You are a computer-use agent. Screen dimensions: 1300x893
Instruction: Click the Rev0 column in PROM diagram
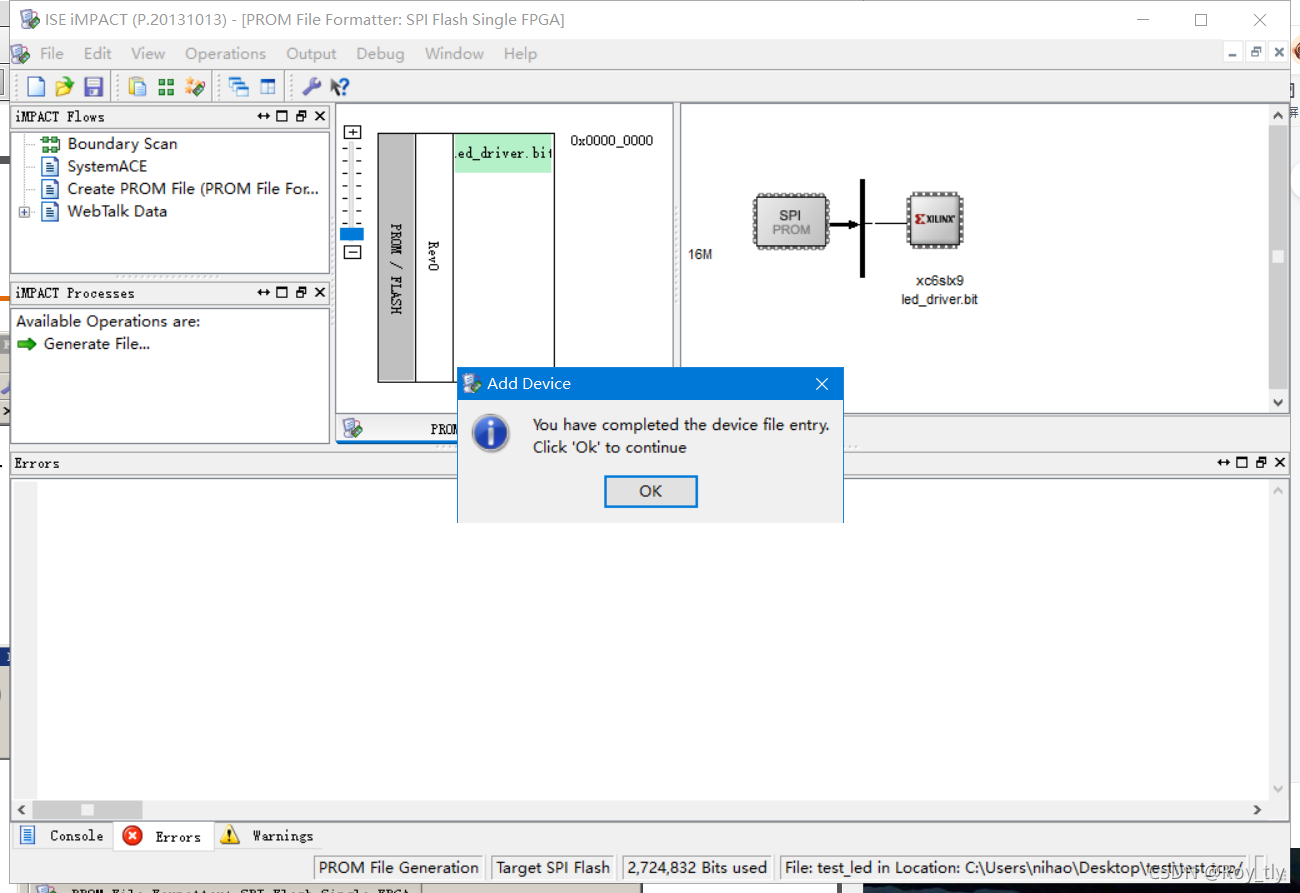coord(434,258)
